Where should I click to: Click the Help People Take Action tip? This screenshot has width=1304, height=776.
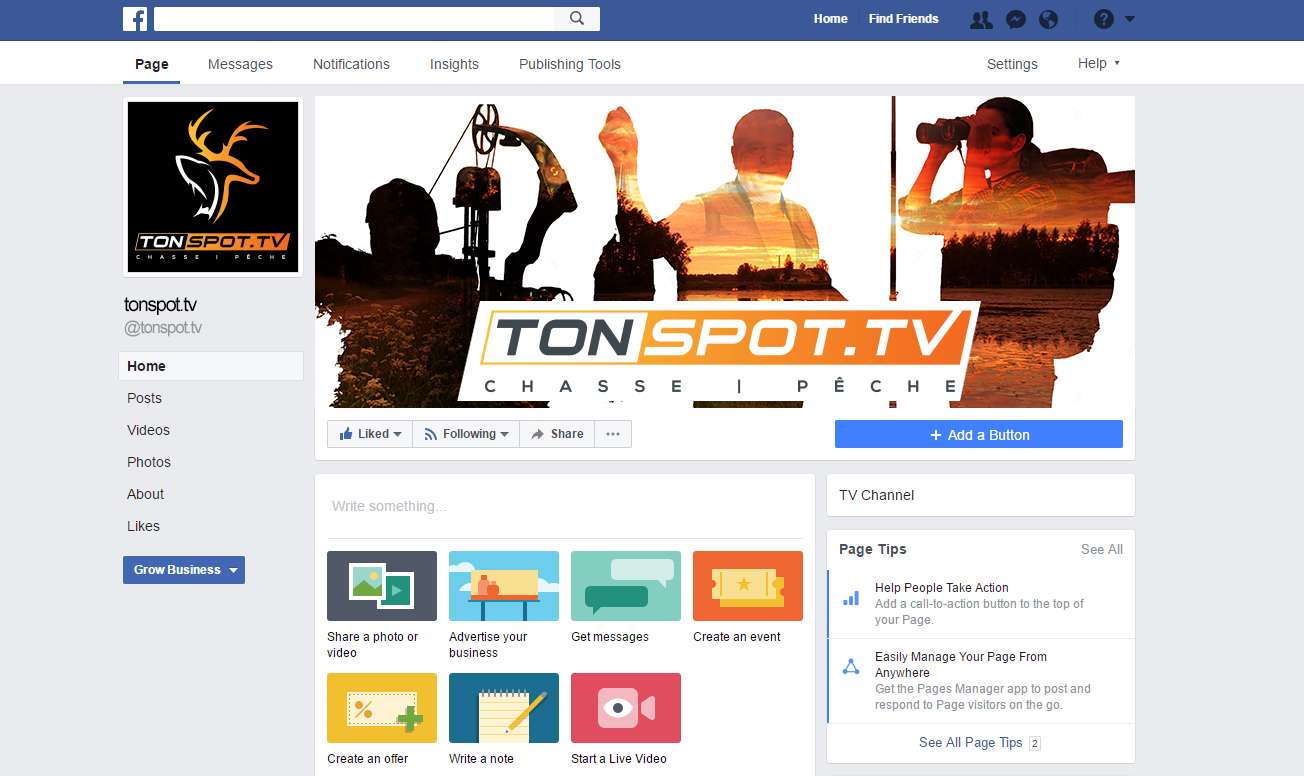point(981,604)
